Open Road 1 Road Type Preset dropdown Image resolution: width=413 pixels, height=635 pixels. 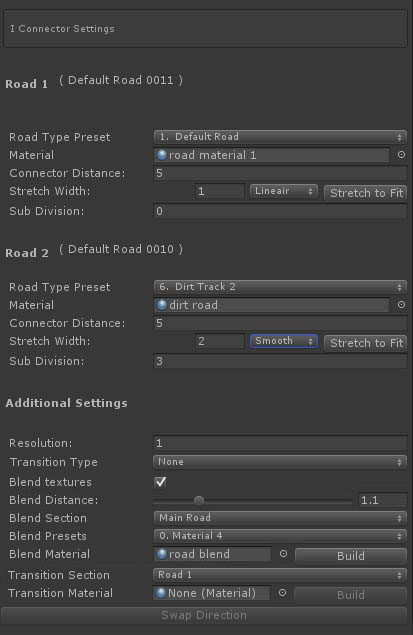(280, 137)
